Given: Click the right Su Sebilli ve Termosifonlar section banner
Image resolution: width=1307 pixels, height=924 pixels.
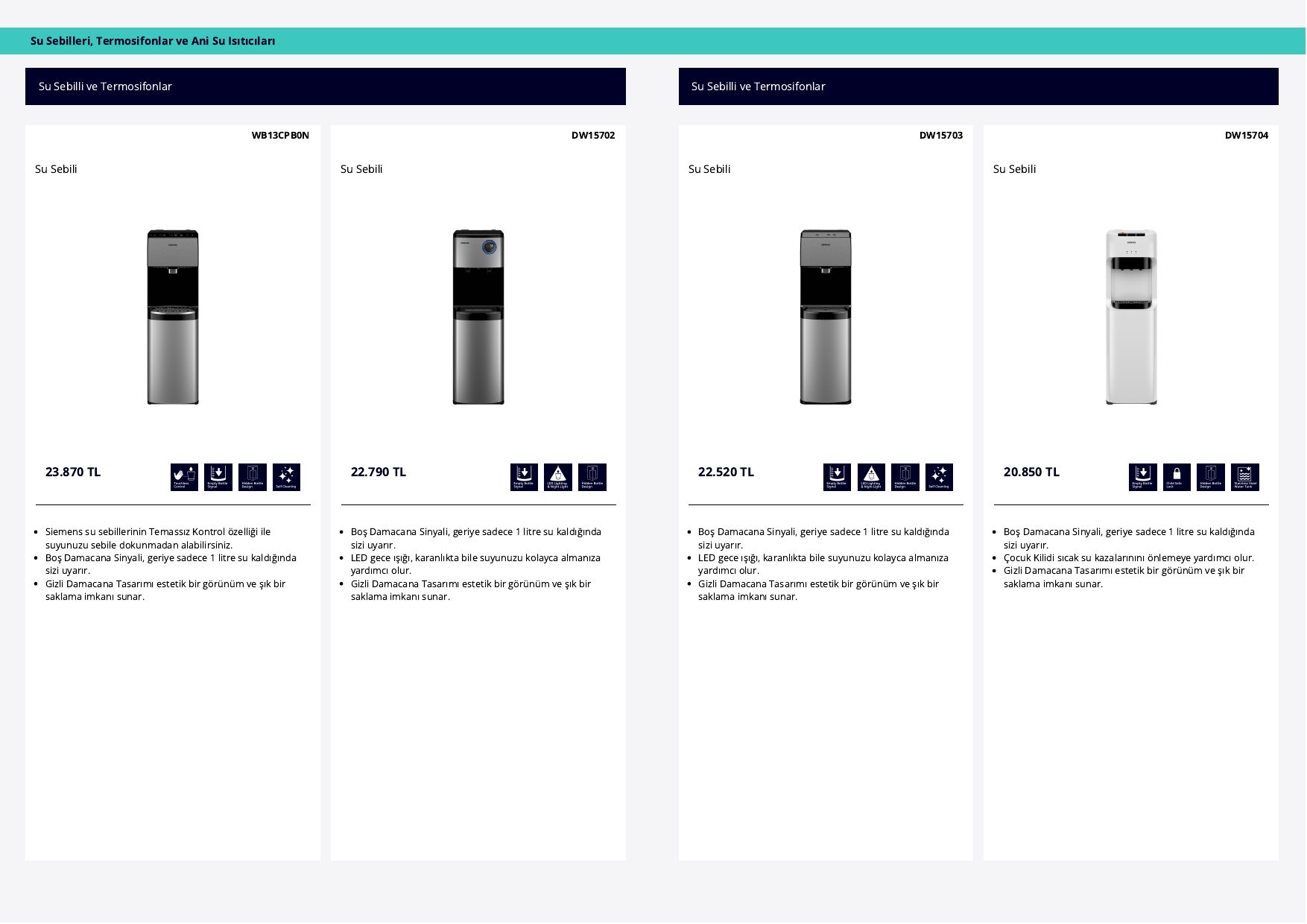Looking at the screenshot, I should point(978,86).
